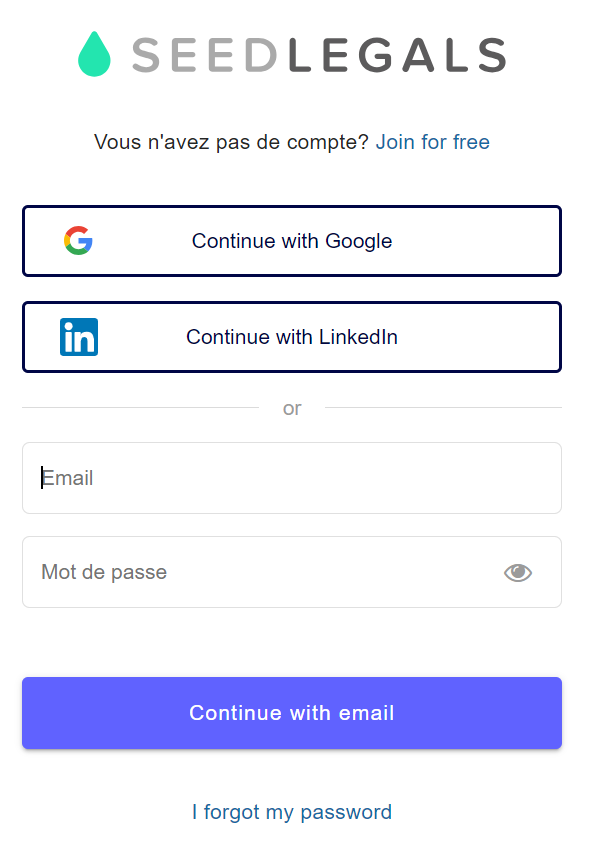The width and height of the screenshot is (601, 850).
Task: Click the green SeedLegals droplet logo icon
Action: click(94, 54)
